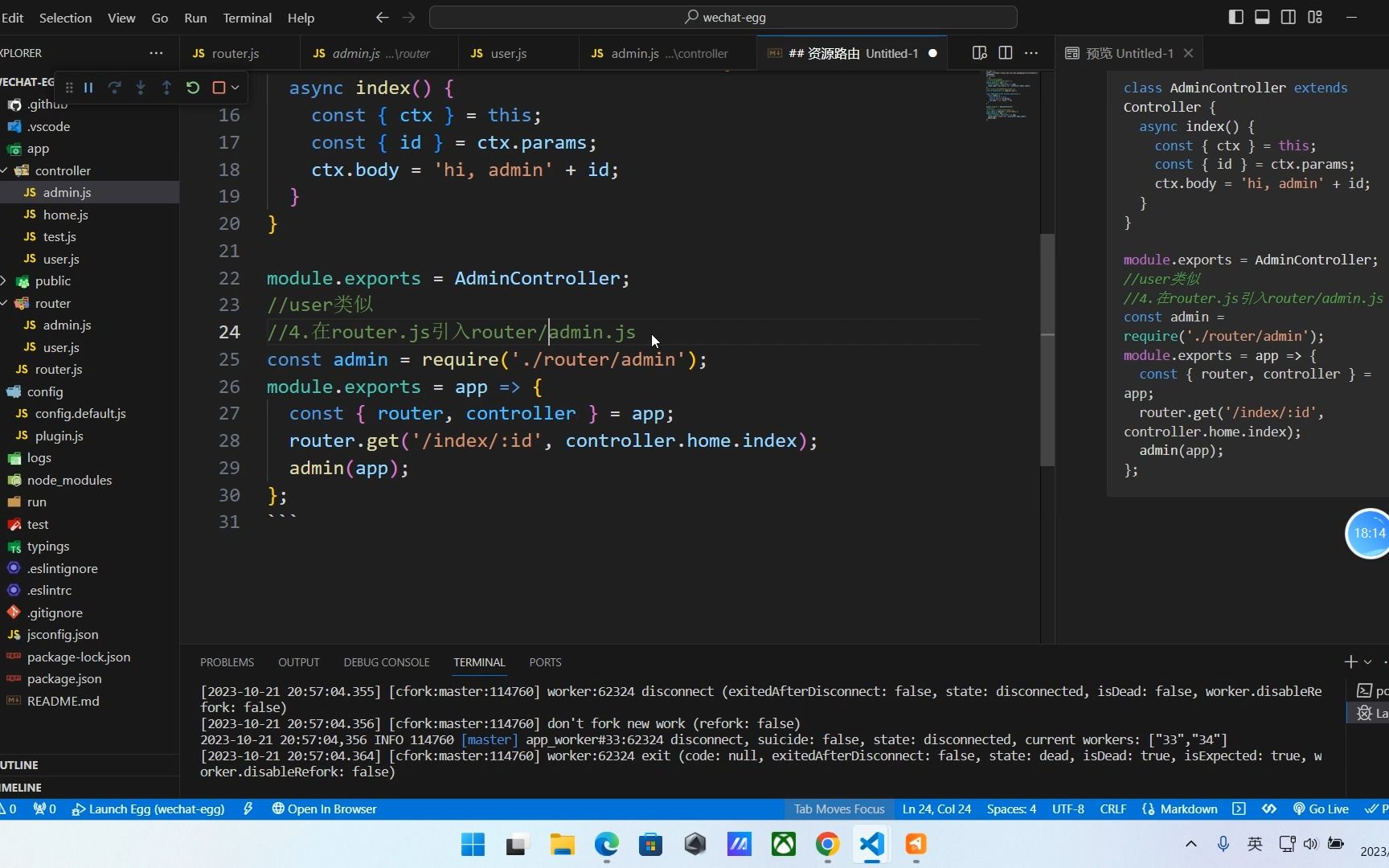The image size is (1389, 868).
Task: Click the code minimap
Action: tap(1012, 95)
